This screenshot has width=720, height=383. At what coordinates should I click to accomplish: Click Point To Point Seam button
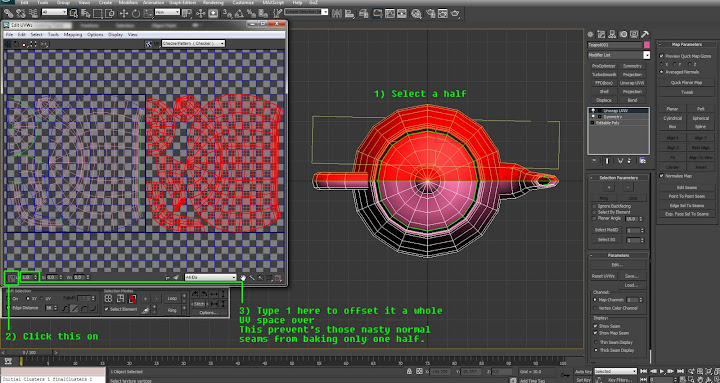pos(686,196)
